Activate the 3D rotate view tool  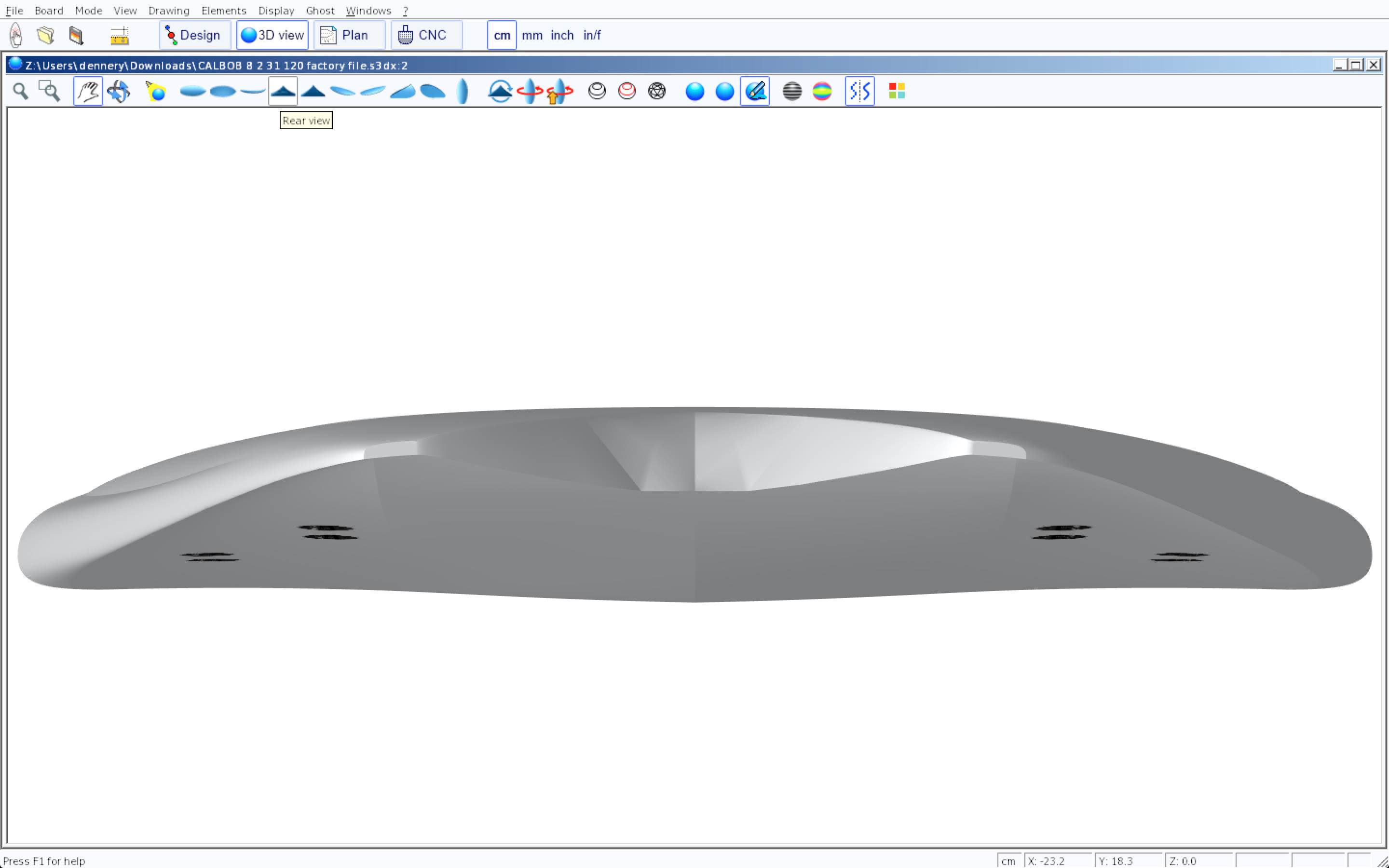119,91
